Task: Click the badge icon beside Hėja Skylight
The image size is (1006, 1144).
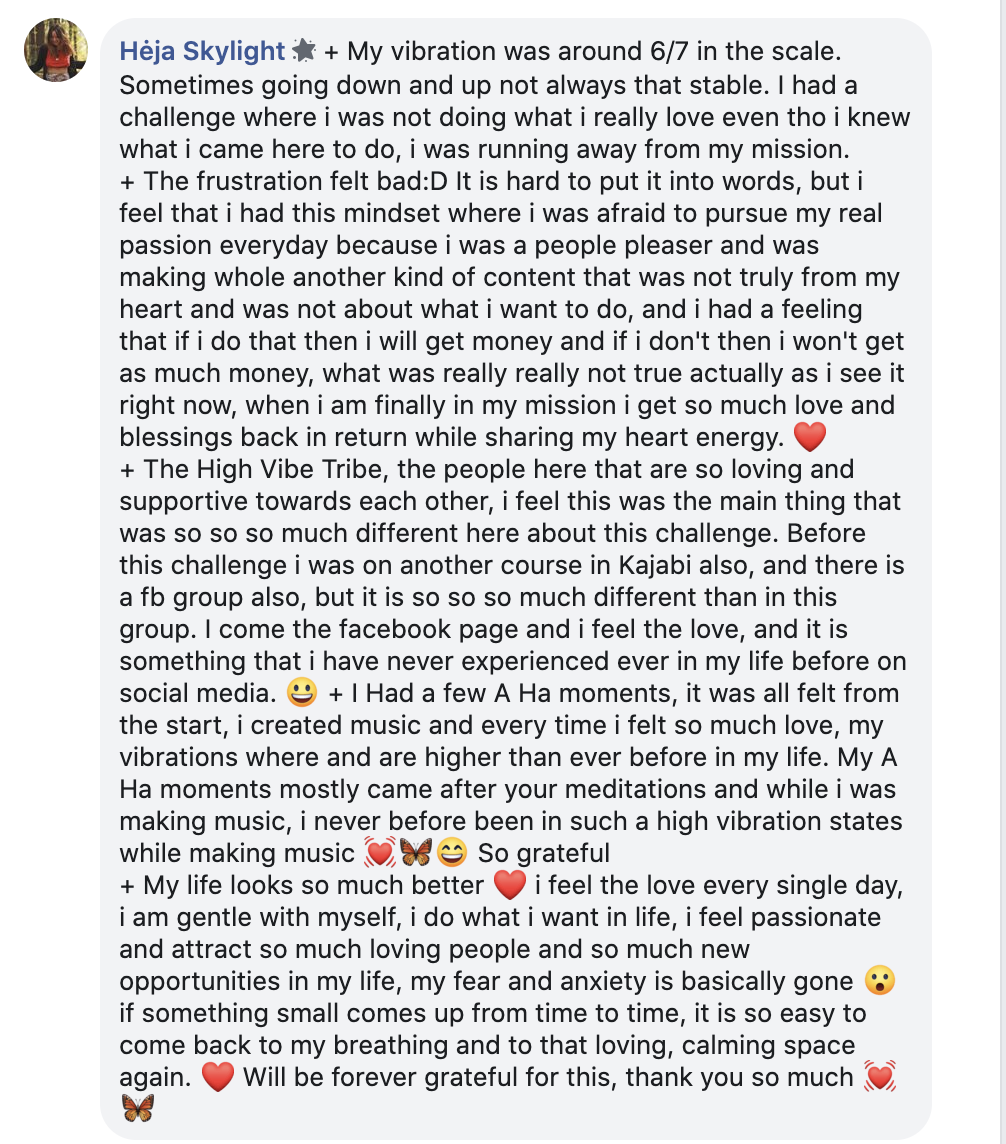Action: [x=303, y=51]
